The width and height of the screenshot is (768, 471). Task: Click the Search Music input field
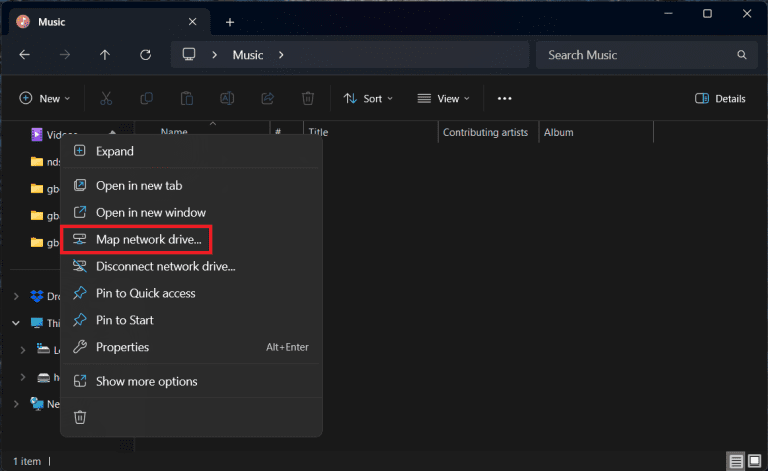(640, 55)
